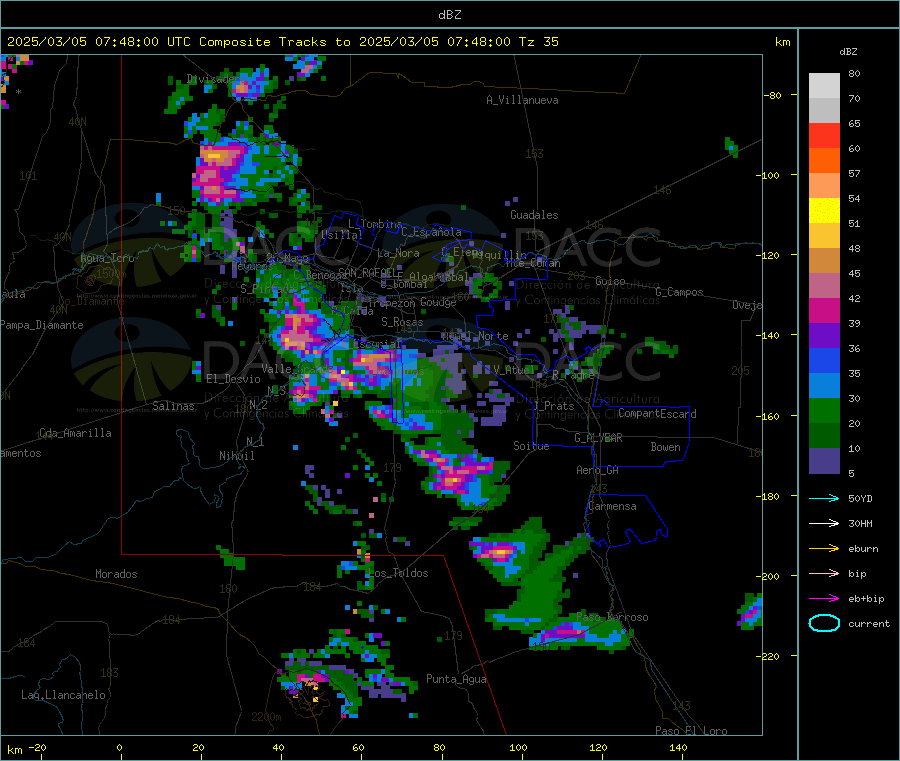
Task: Click the Lag.Llancanelo label
Action: click(63, 695)
